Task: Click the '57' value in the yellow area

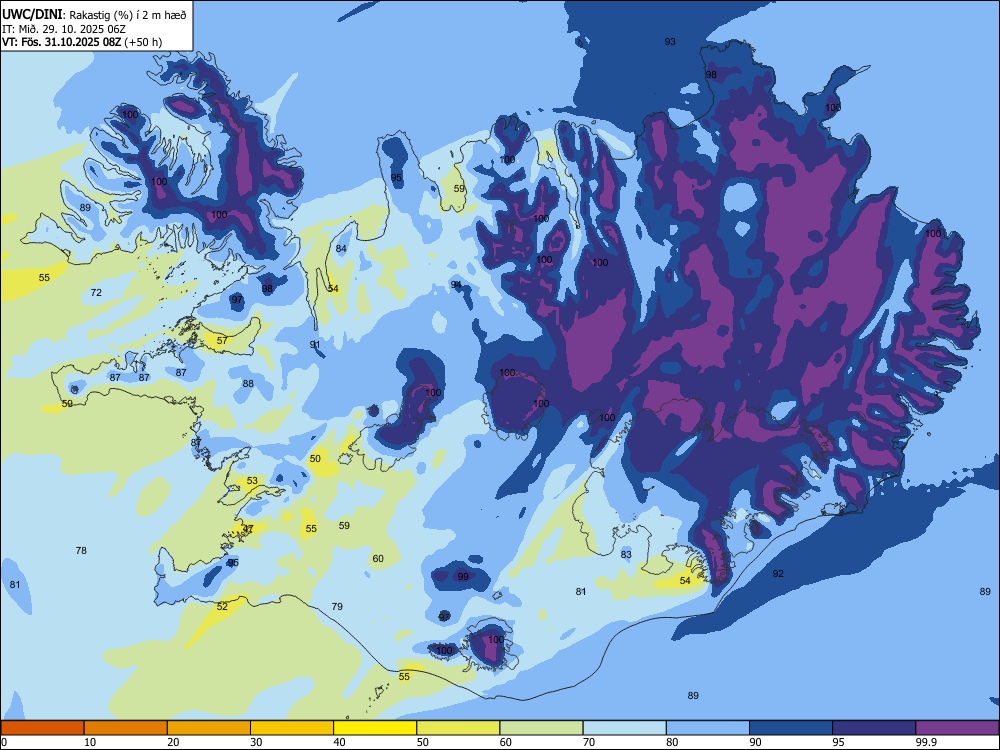Action: [222, 341]
